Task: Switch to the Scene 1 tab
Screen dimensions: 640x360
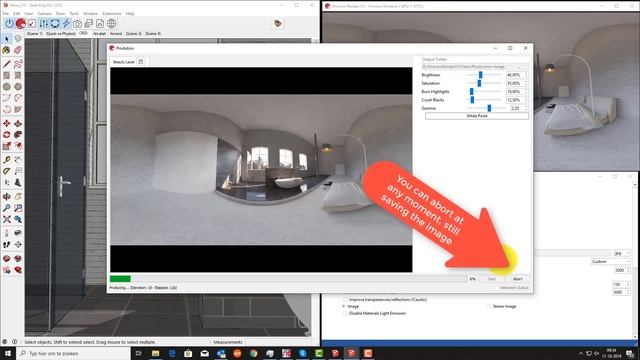Action: click(x=34, y=33)
